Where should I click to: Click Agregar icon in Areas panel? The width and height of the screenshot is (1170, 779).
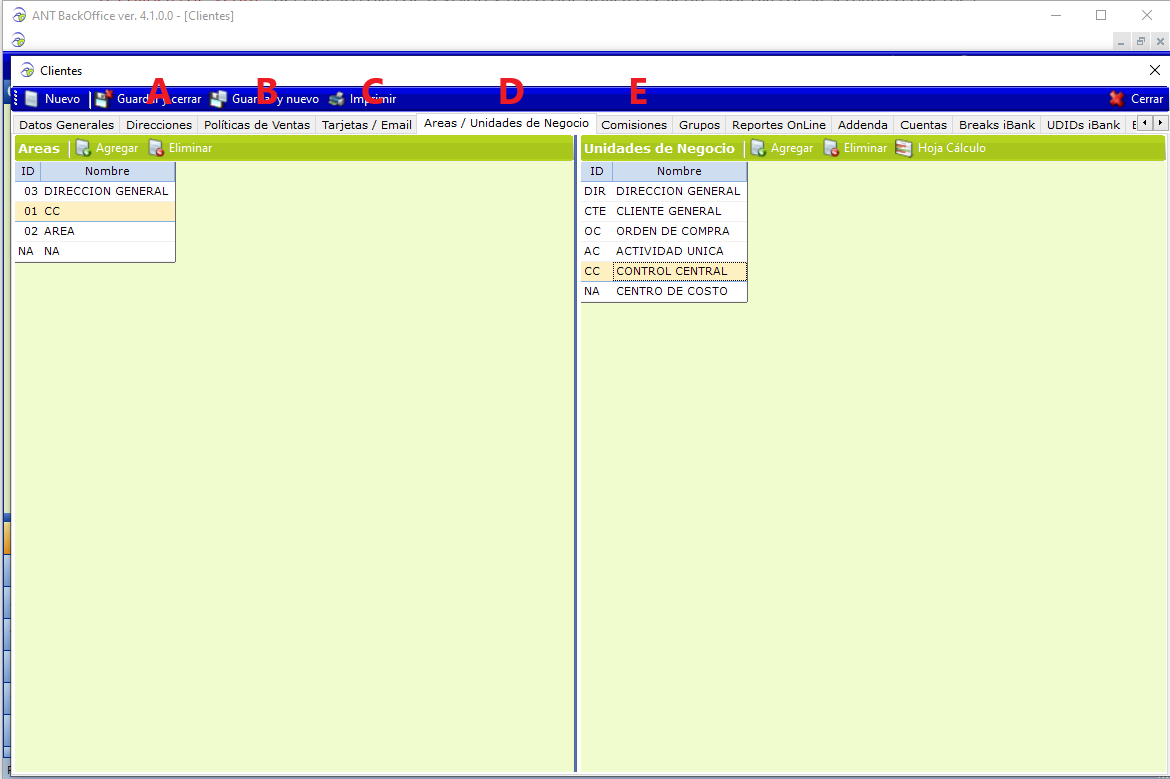click(84, 148)
